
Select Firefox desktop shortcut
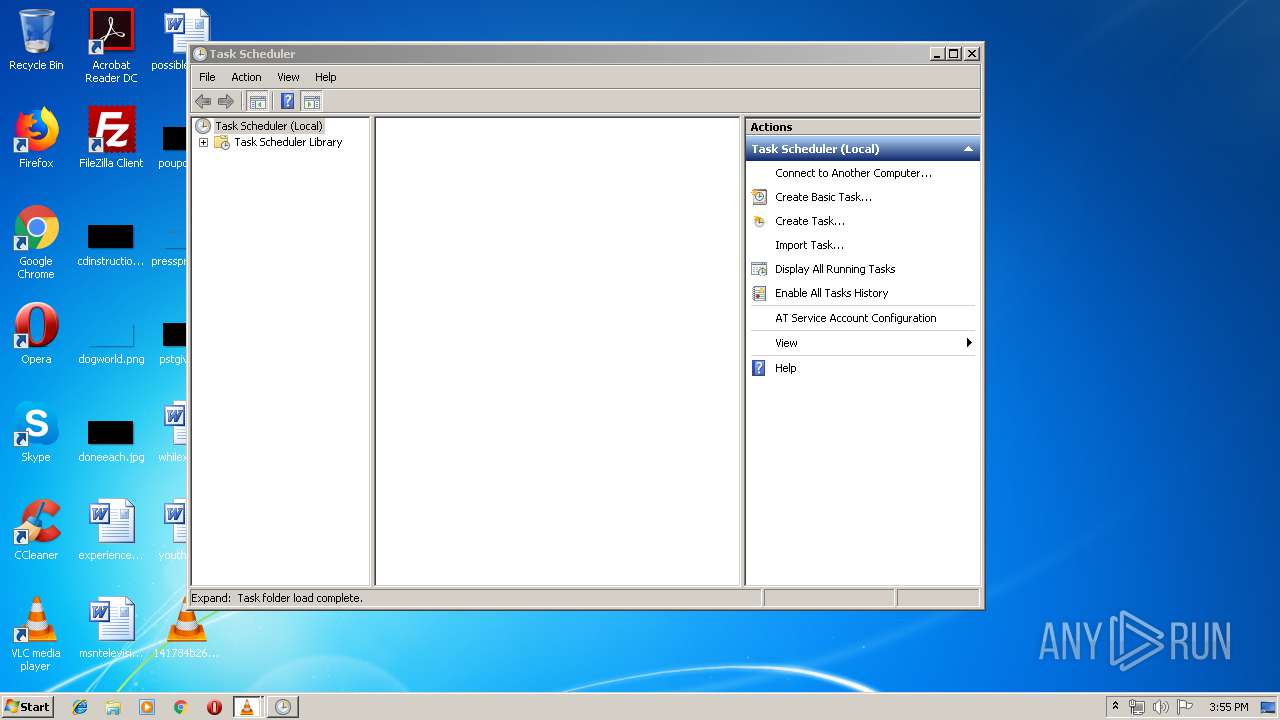pyautogui.click(x=36, y=138)
